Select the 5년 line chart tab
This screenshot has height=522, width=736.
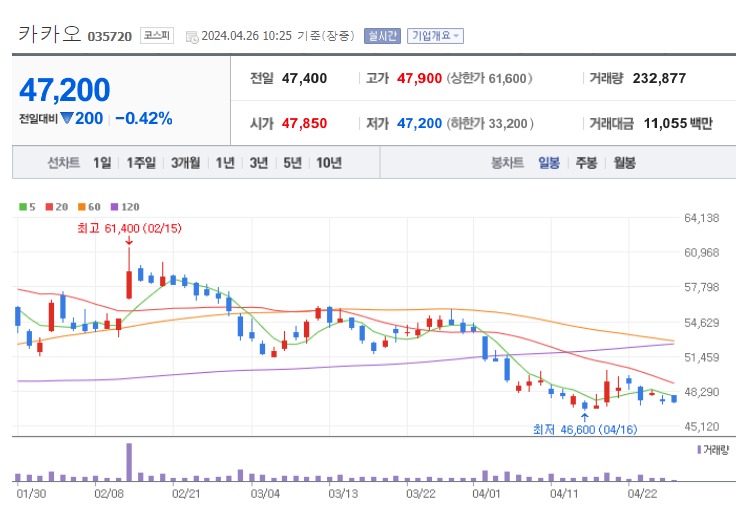(292, 163)
